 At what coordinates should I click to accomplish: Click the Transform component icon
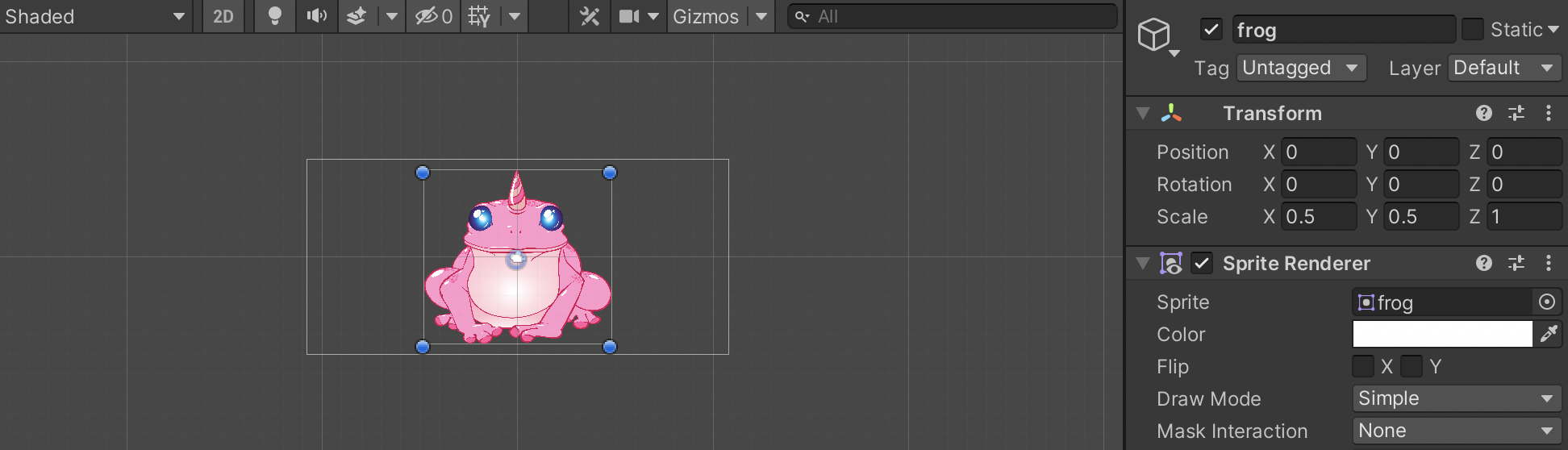pyautogui.click(x=1171, y=113)
